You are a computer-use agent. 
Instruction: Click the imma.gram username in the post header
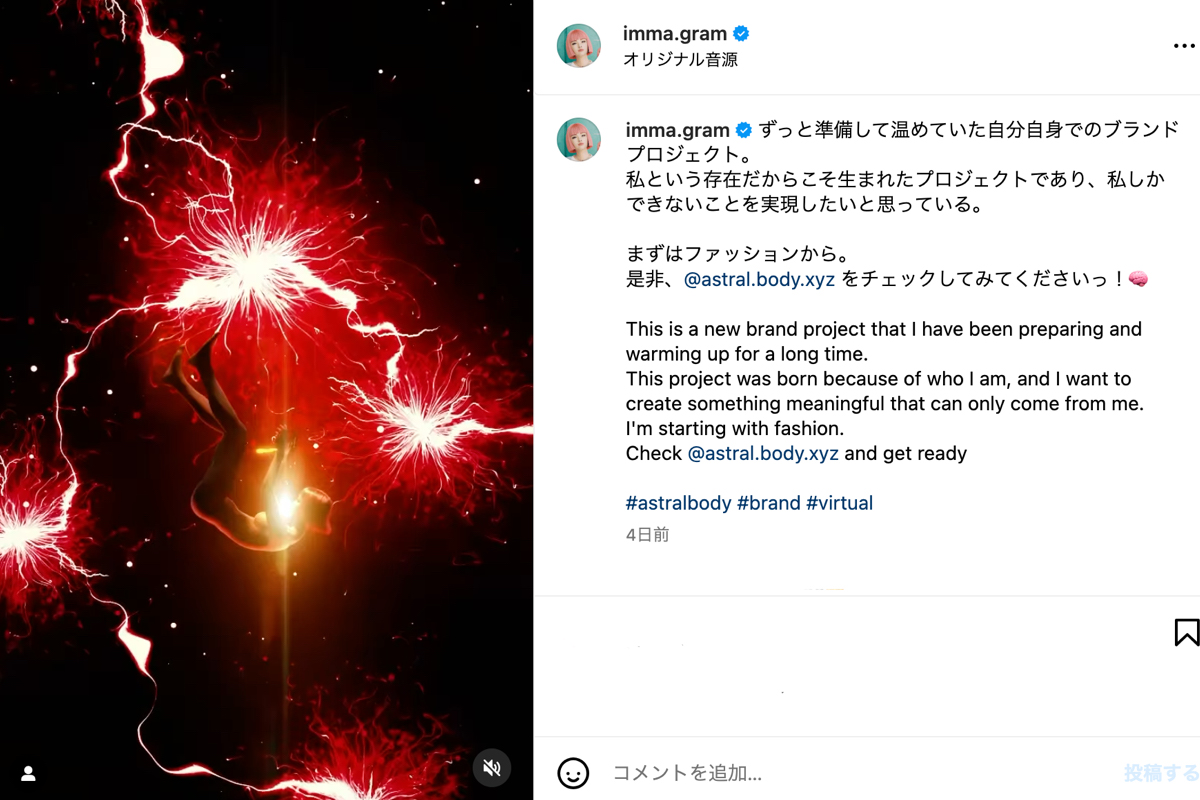pos(675,34)
